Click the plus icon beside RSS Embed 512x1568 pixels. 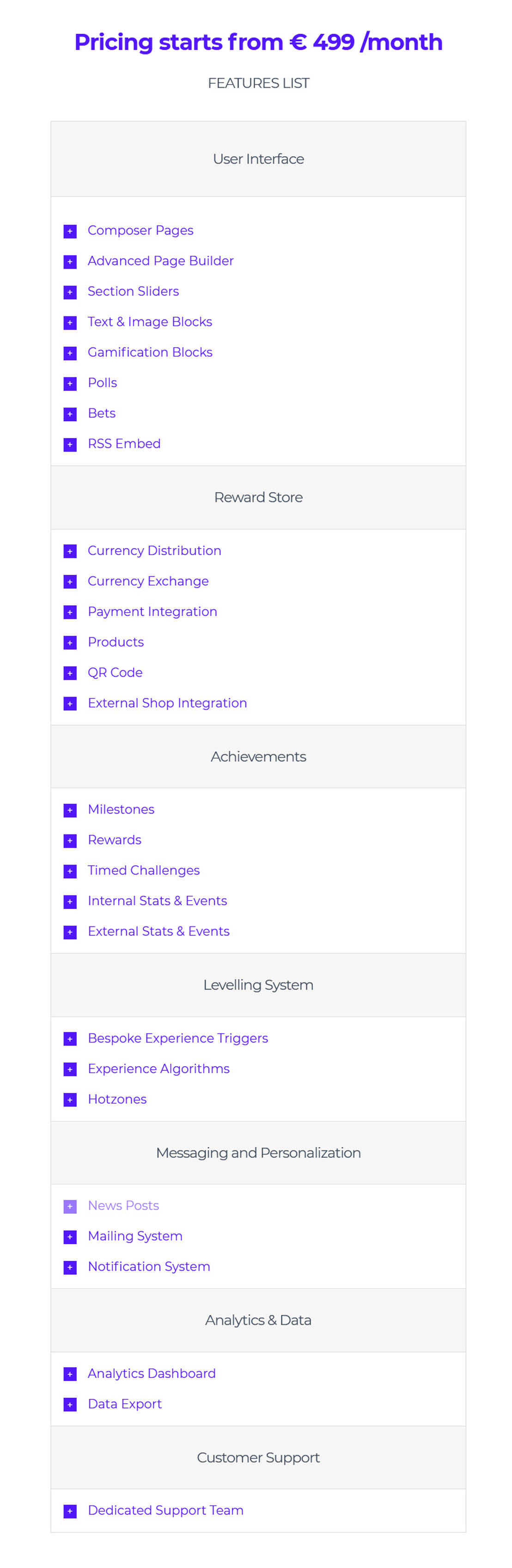(x=69, y=444)
